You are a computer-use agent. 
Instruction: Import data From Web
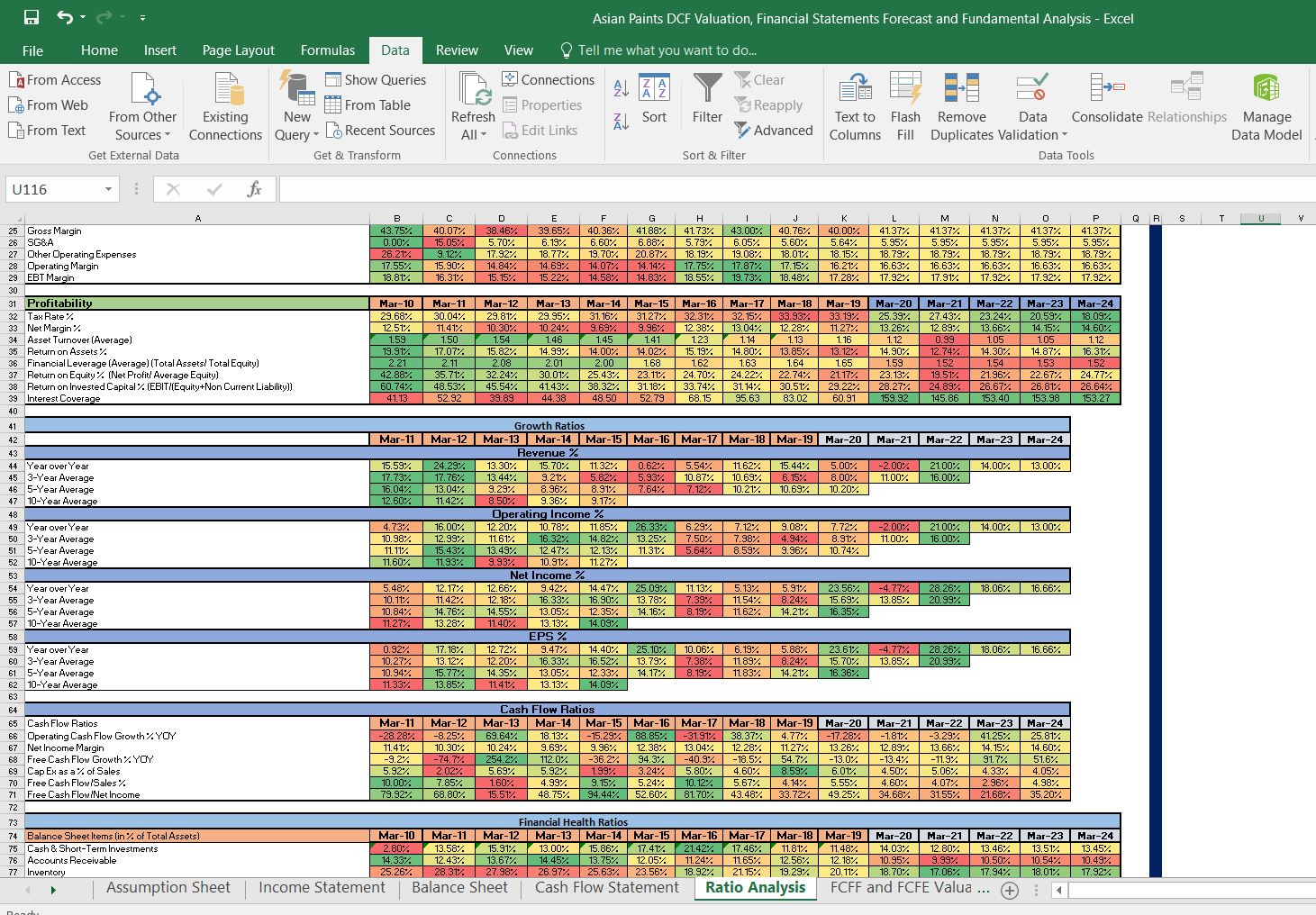pyautogui.click(x=49, y=105)
